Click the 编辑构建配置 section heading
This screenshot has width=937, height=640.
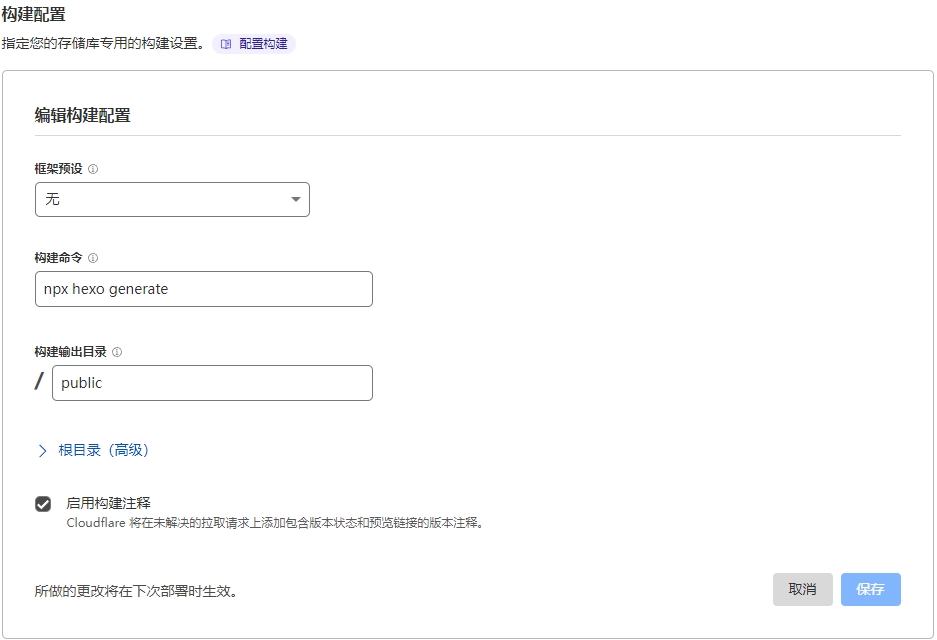83,115
